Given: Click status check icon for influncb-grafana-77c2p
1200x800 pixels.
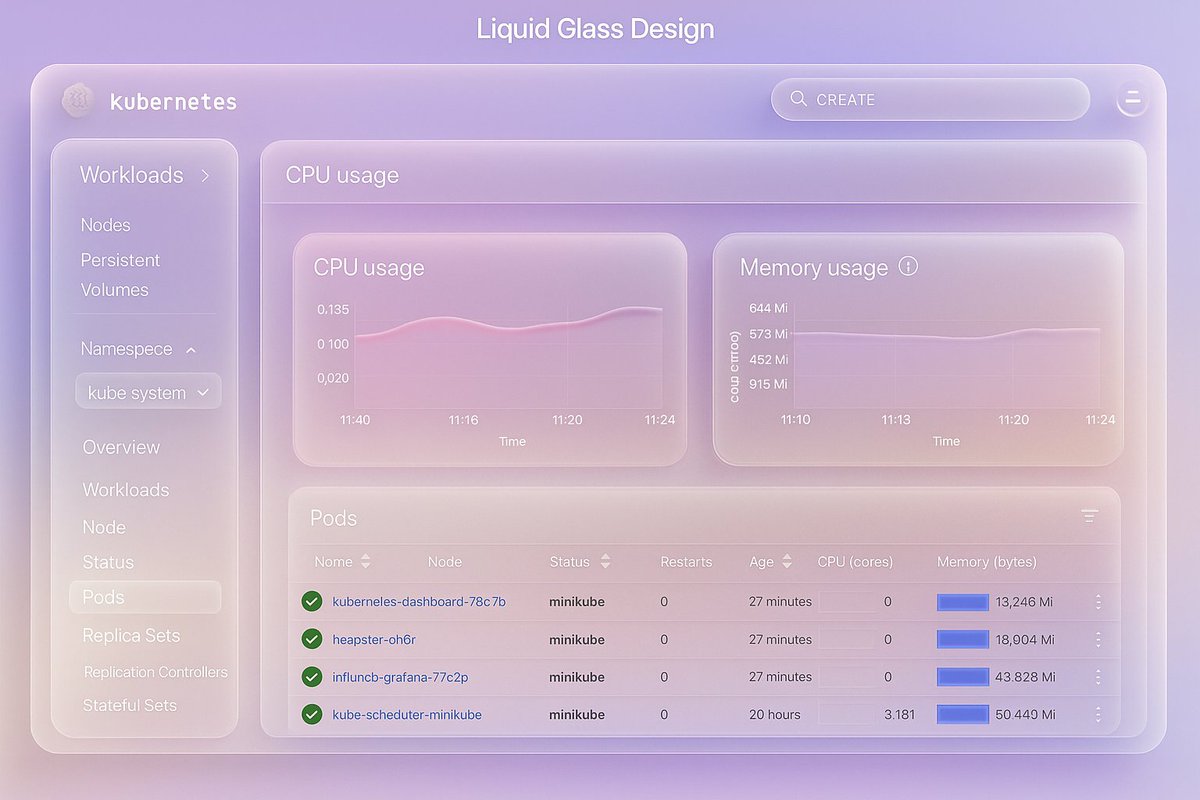Looking at the screenshot, I should coord(312,677).
